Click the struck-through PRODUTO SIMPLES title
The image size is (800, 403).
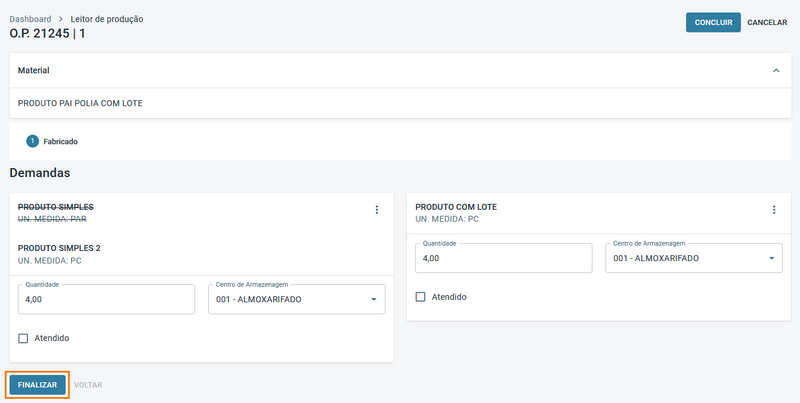(56, 207)
